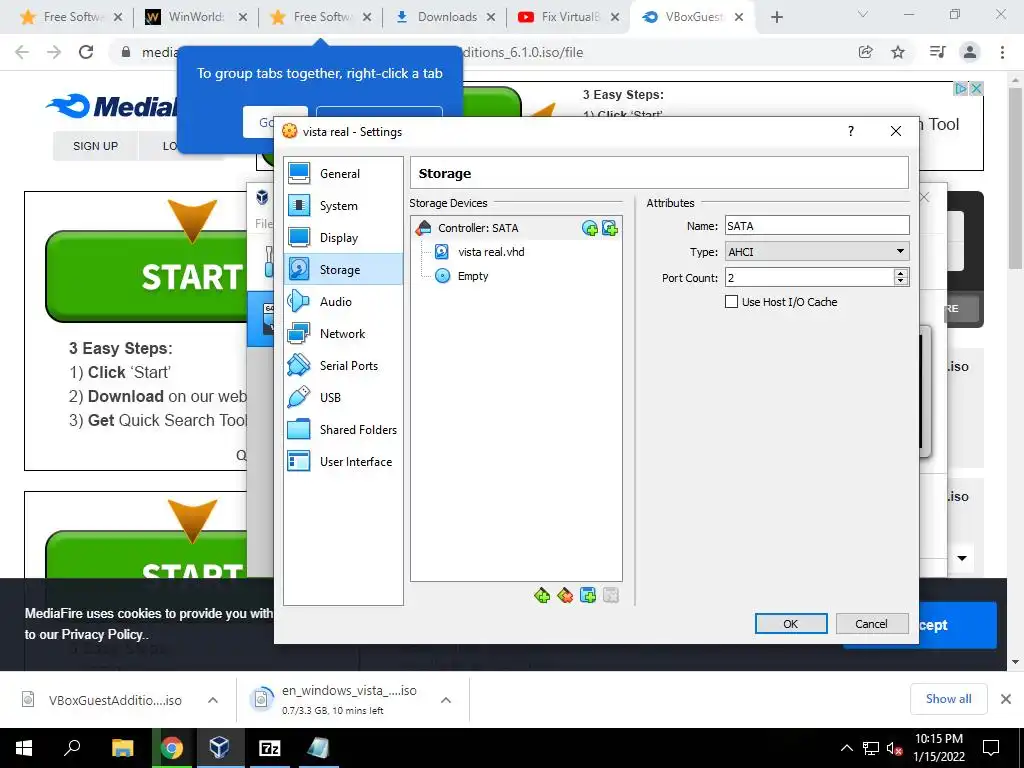Viewport: 1024px width, 768px height.
Task: Show hidden system tray icons
Action: click(x=846, y=748)
